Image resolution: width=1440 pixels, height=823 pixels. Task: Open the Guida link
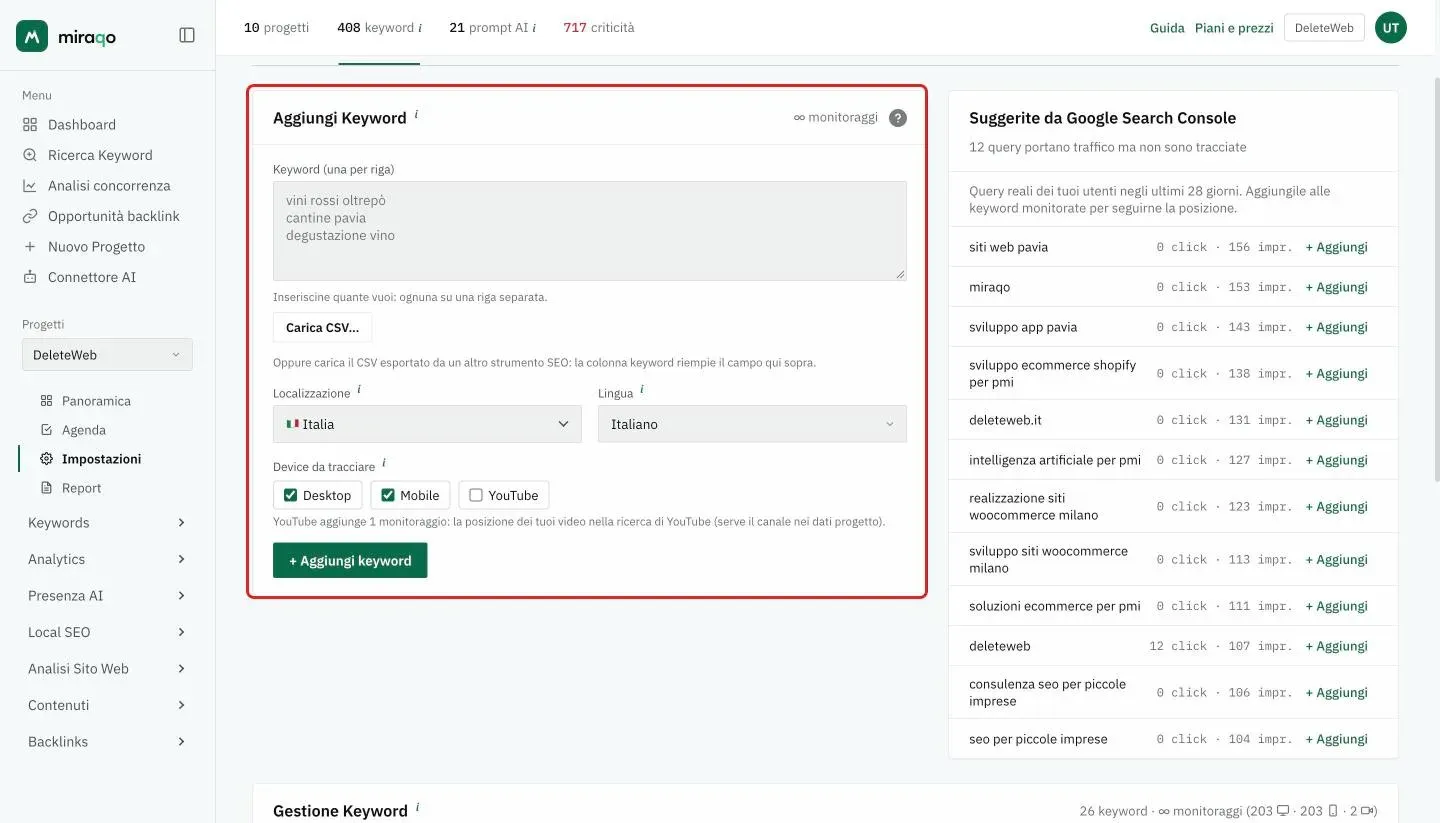[x=1167, y=28]
